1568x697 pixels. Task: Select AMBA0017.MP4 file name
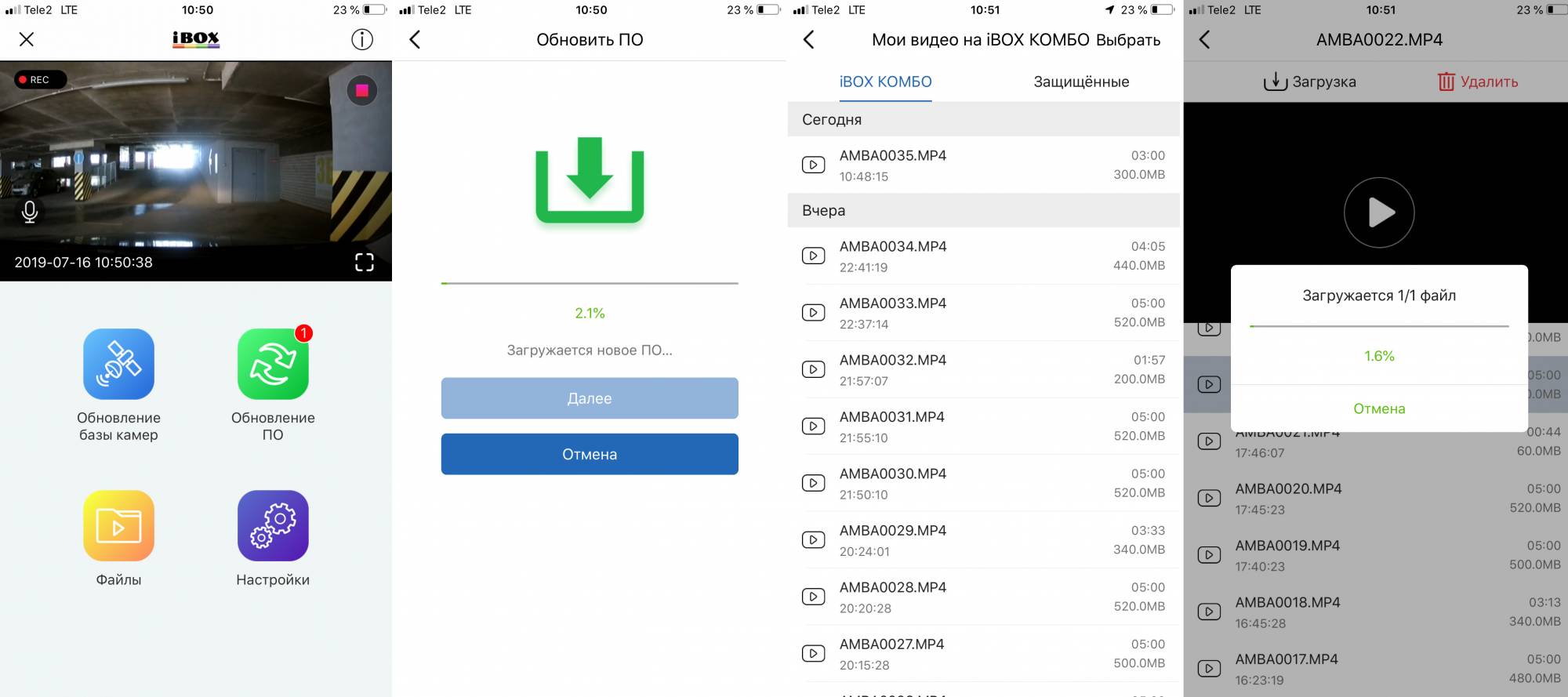(1287, 659)
